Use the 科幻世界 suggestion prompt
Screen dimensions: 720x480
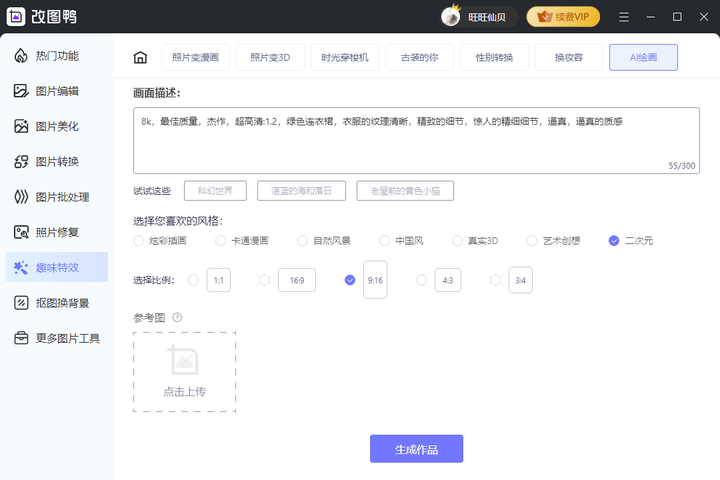[215, 191]
